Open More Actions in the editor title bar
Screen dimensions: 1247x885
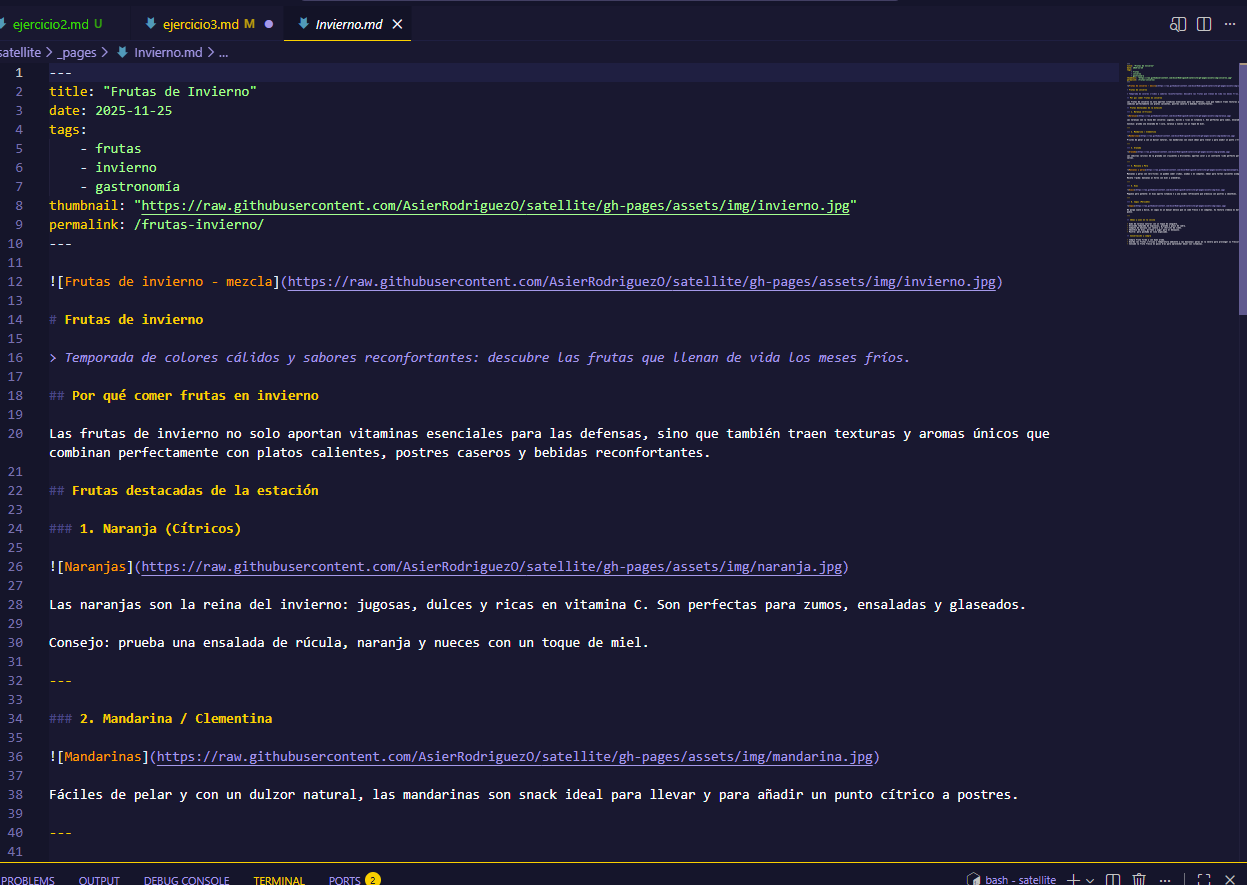(1230, 23)
